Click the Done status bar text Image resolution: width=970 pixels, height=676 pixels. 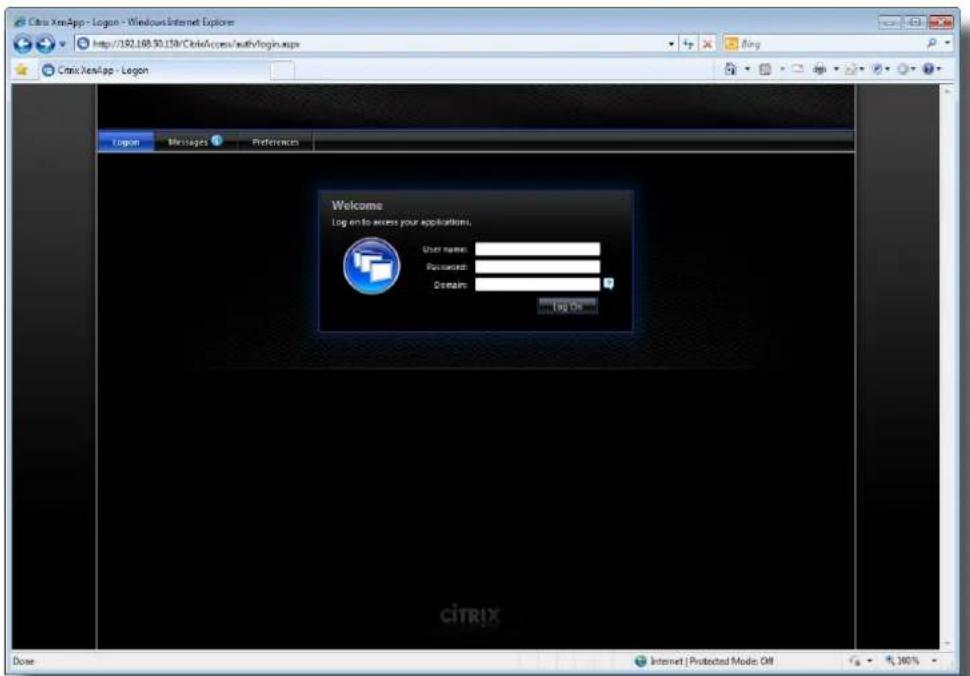(x=24, y=661)
